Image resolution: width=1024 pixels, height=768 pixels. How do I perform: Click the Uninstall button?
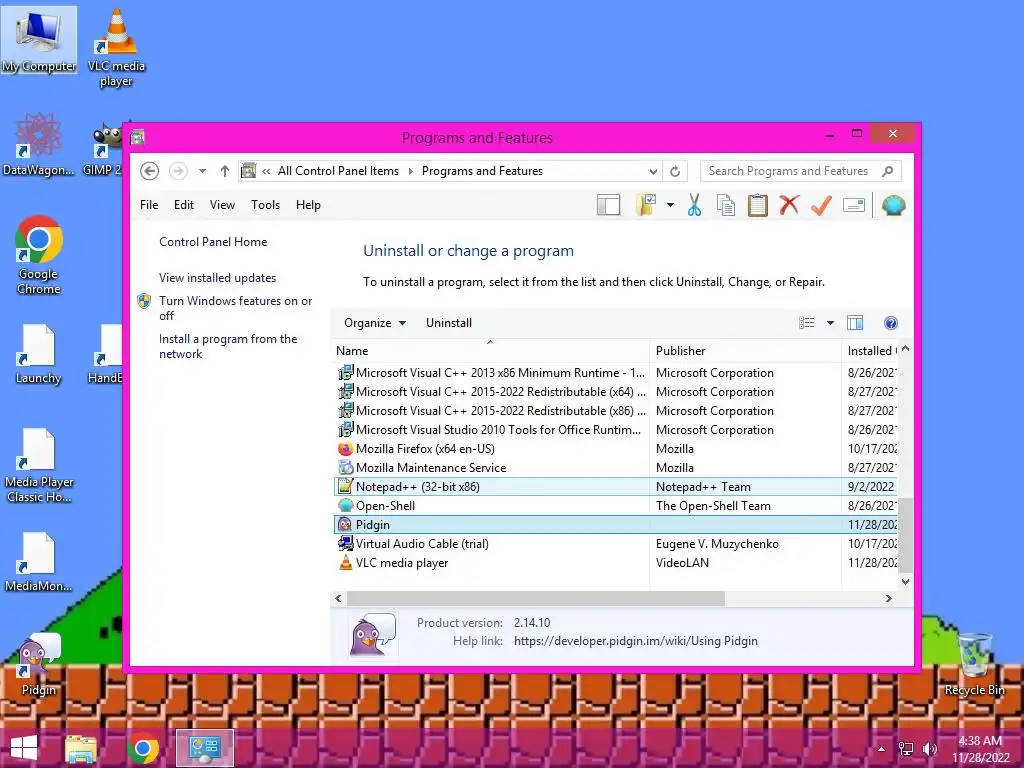tap(449, 323)
